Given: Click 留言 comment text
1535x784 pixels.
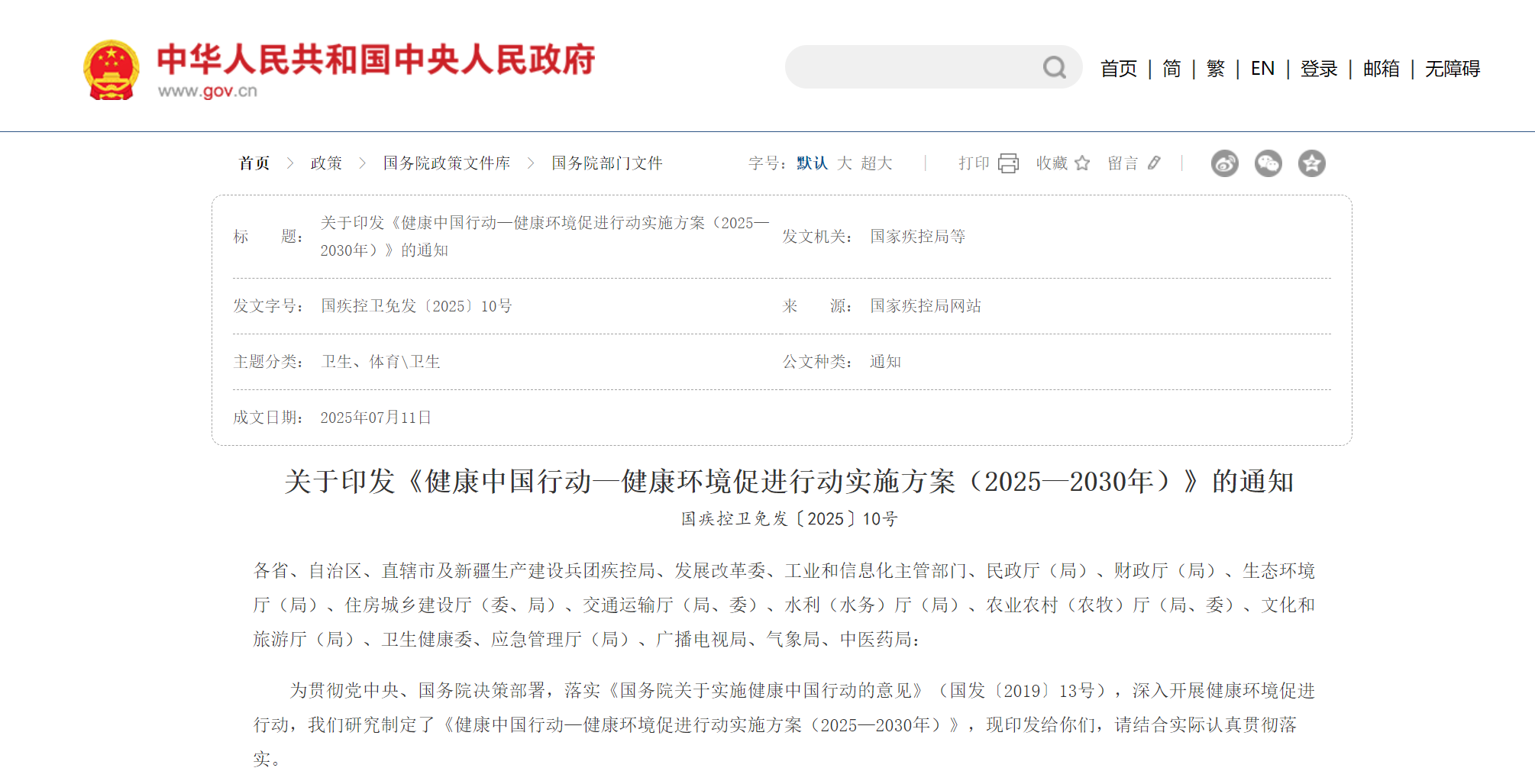Looking at the screenshot, I should pyautogui.click(x=1123, y=163).
